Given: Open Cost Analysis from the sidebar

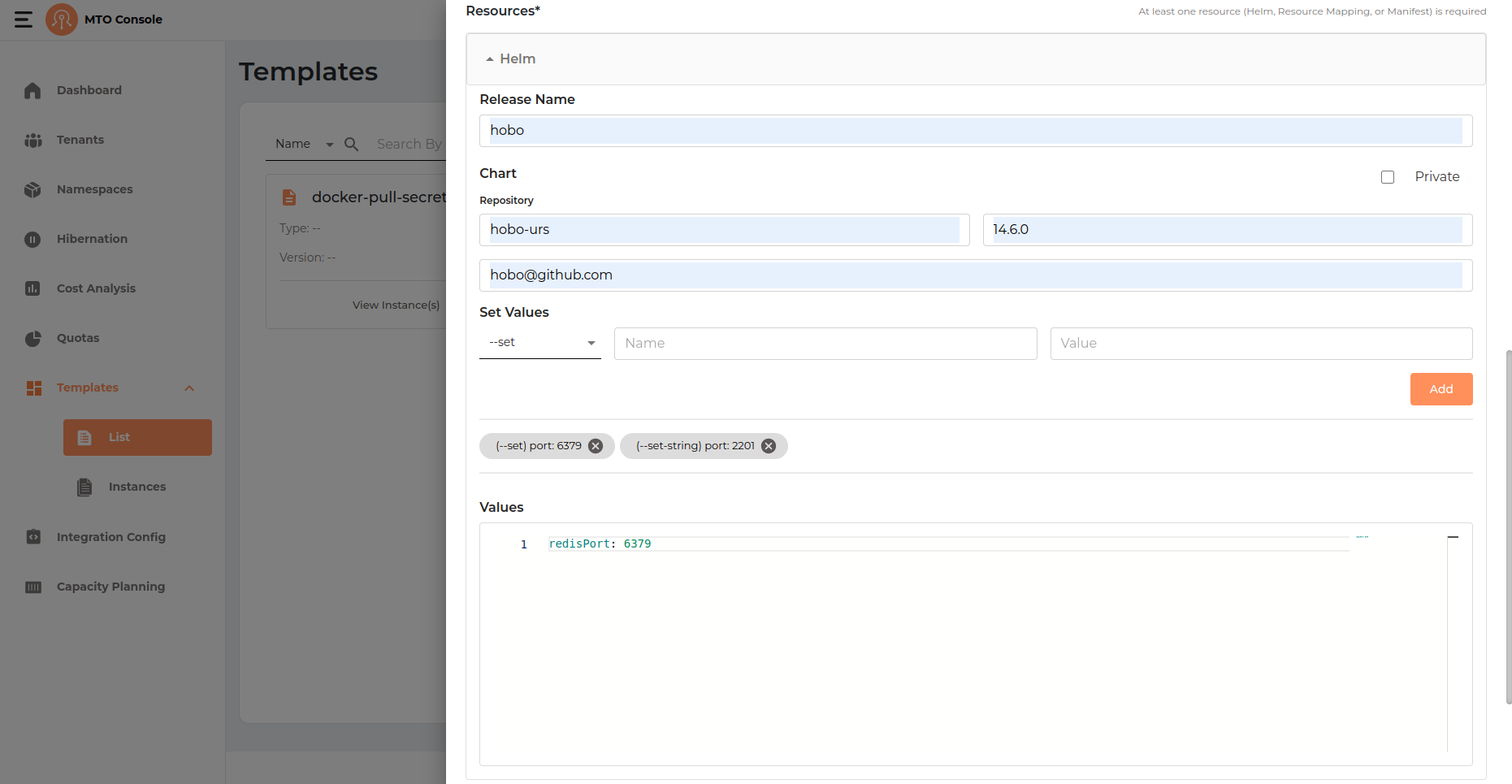Looking at the screenshot, I should coord(95,288).
